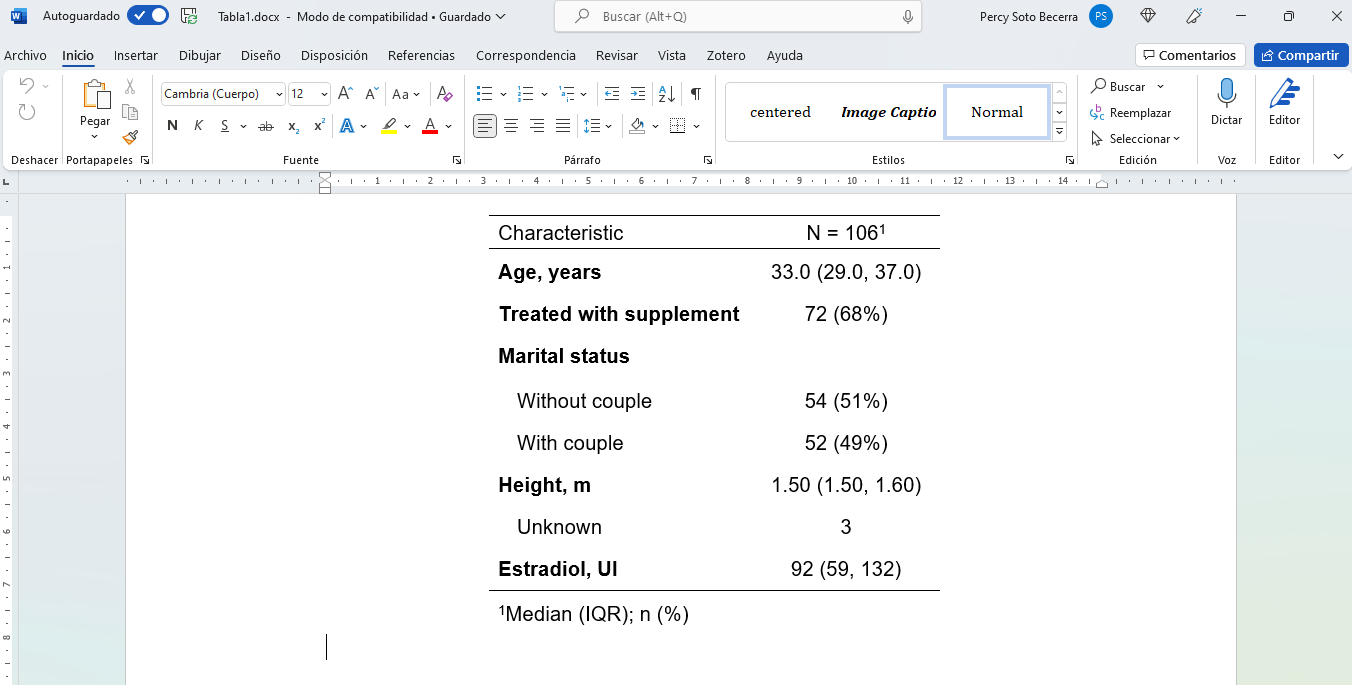Toggle bold with the N button
Image resolution: width=1352 pixels, height=692 pixels.
(x=172, y=126)
